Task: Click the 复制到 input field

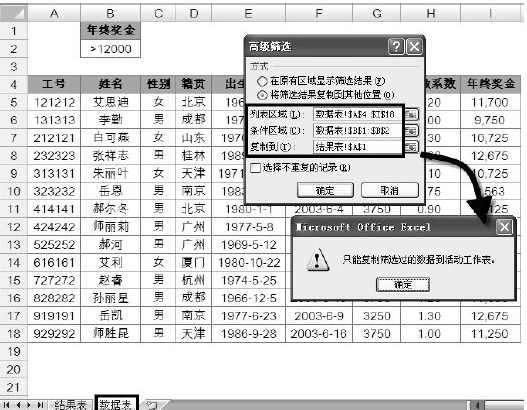Action: [358, 147]
